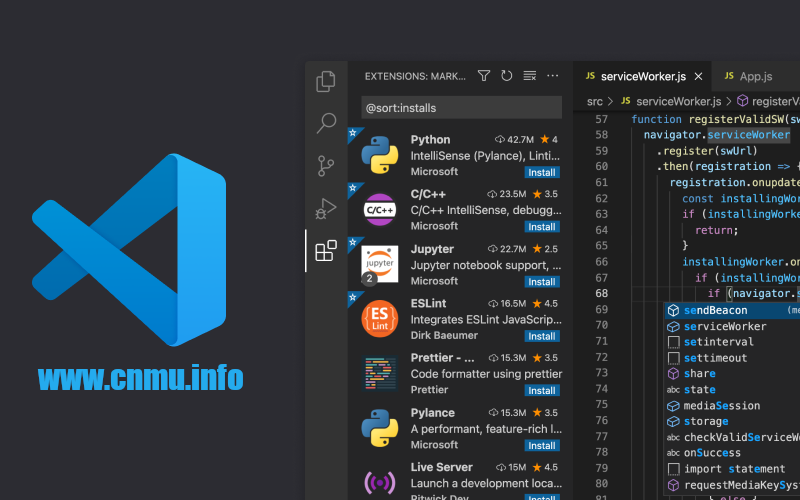This screenshot has height=500, width=800.
Task: Click the Python 4 star rating
Action: pos(549,139)
